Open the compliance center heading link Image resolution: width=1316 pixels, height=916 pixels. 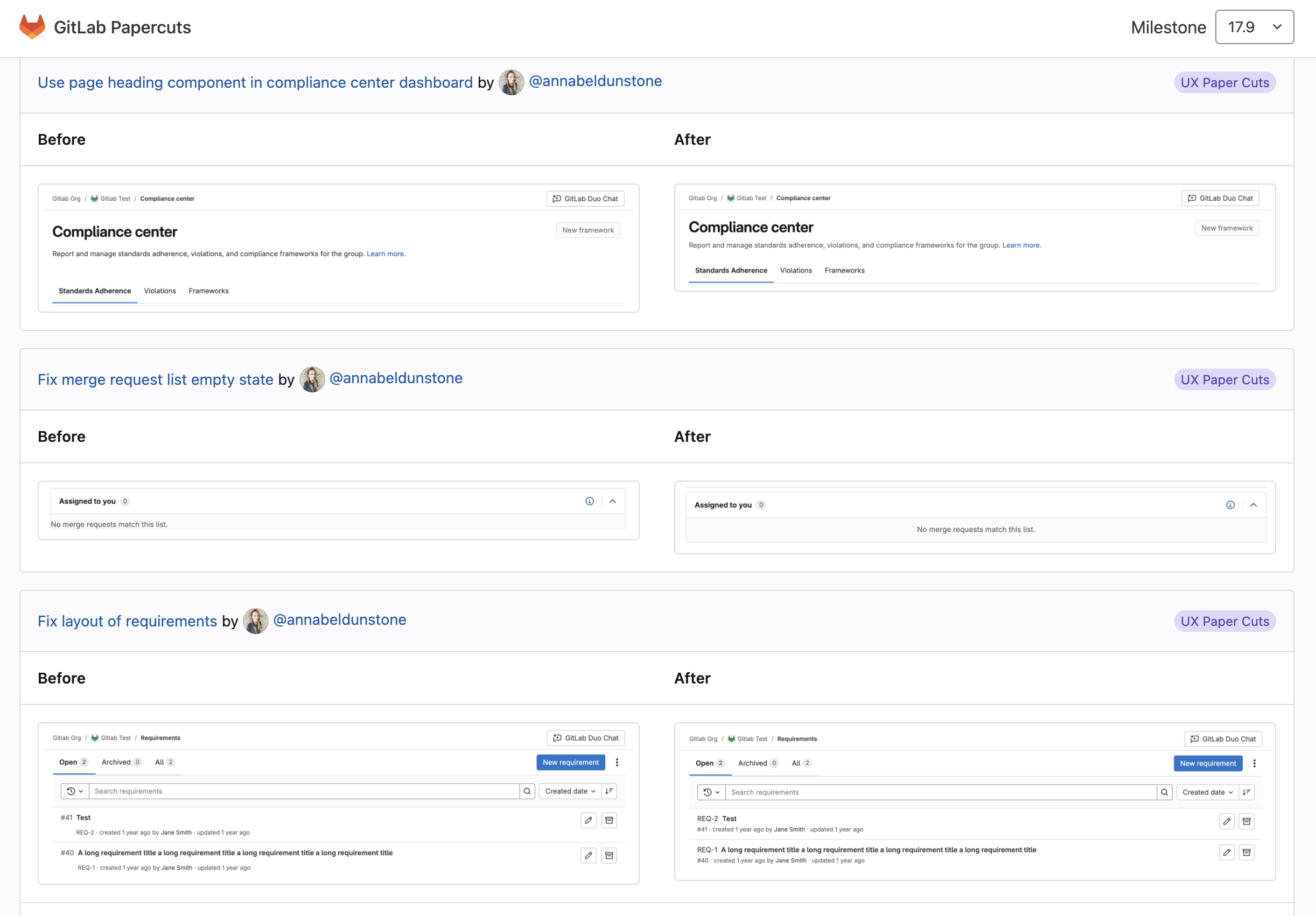[255, 82]
